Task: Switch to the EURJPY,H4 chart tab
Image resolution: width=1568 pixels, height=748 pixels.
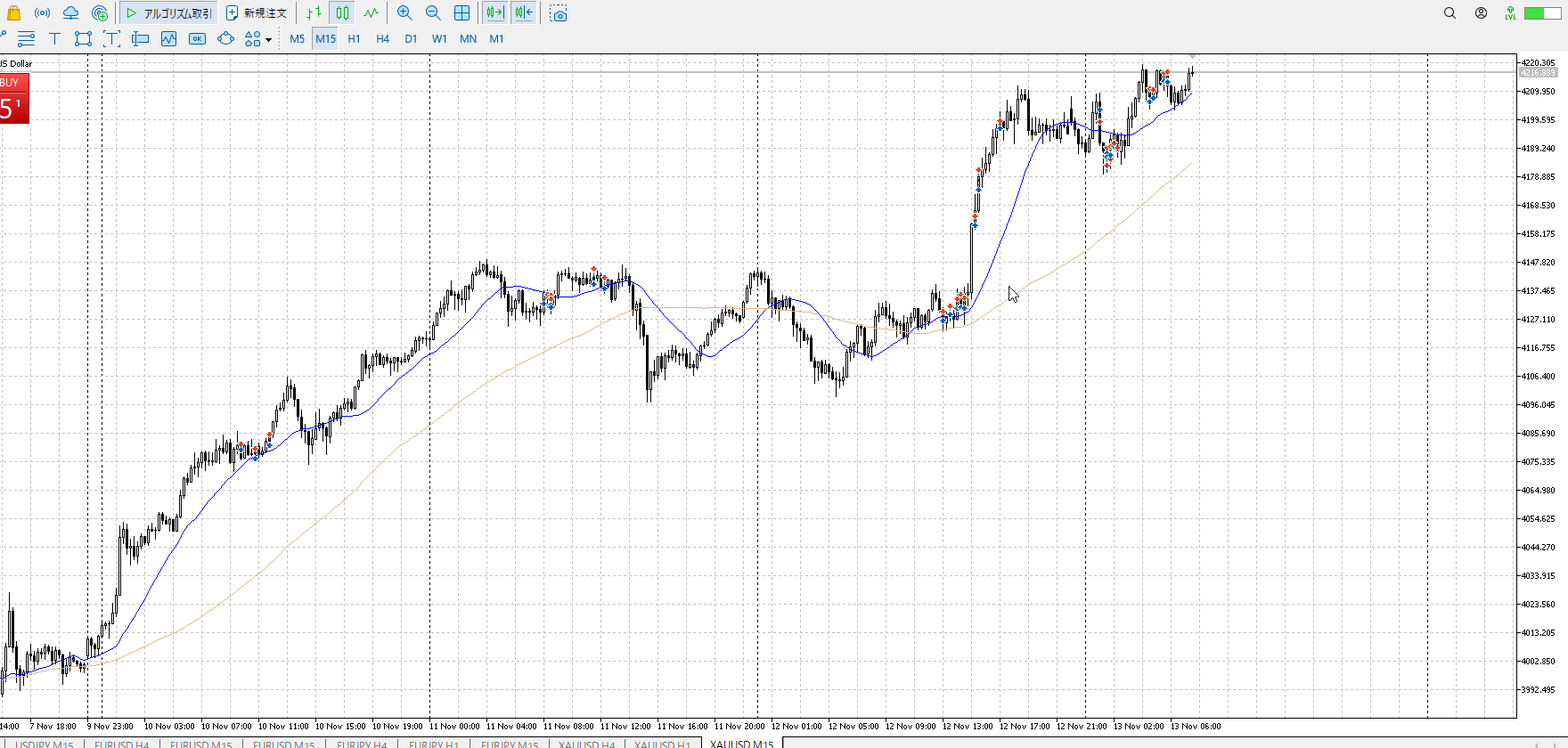Action: coord(361,744)
